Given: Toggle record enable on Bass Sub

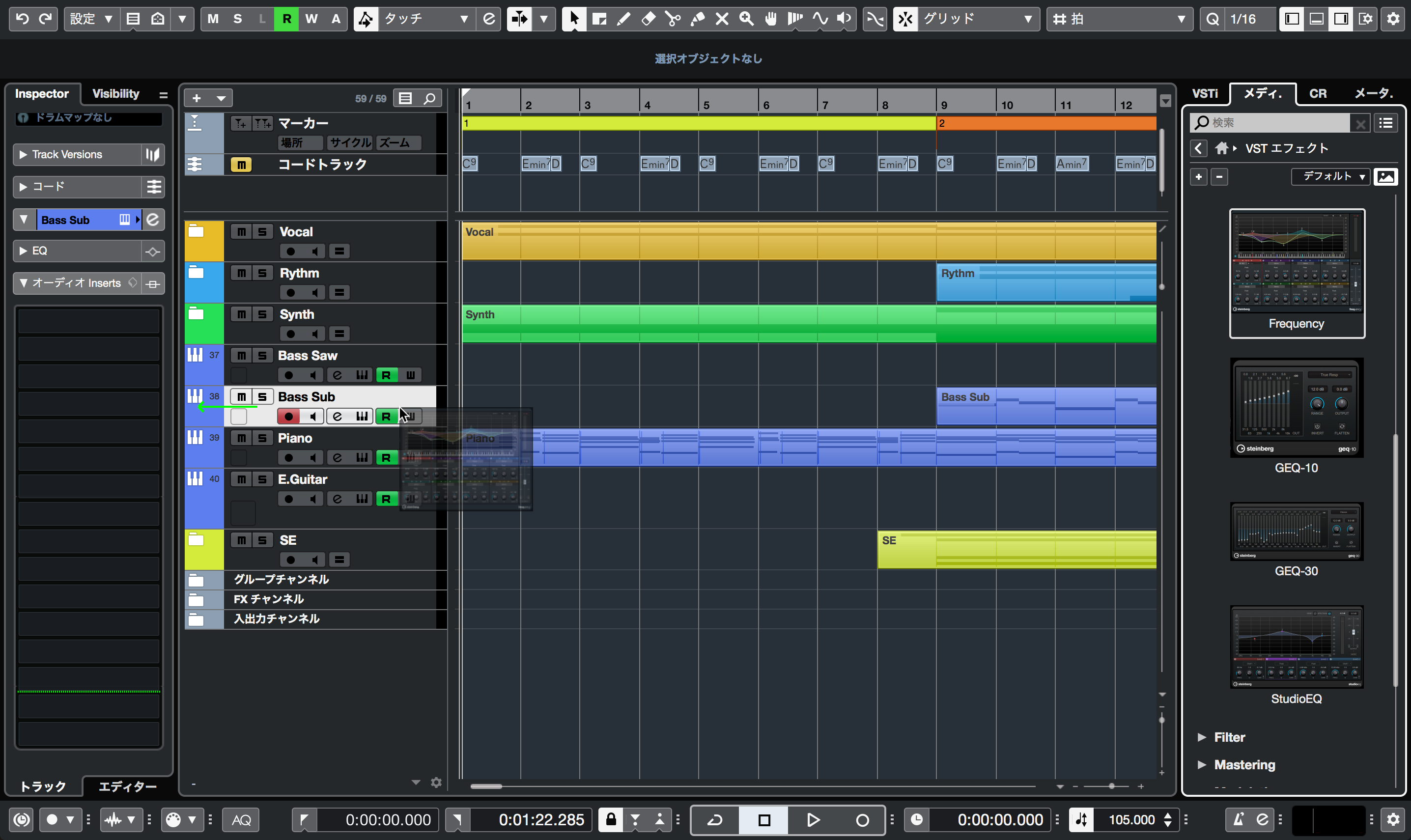Looking at the screenshot, I should coord(289,416).
